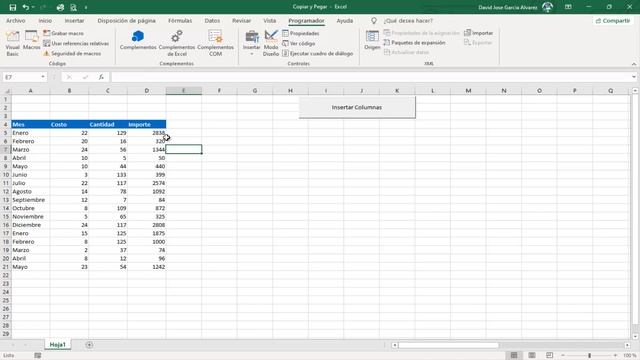Switch to Page Layout view
The width and height of the screenshot is (640, 360).
click(x=532, y=356)
